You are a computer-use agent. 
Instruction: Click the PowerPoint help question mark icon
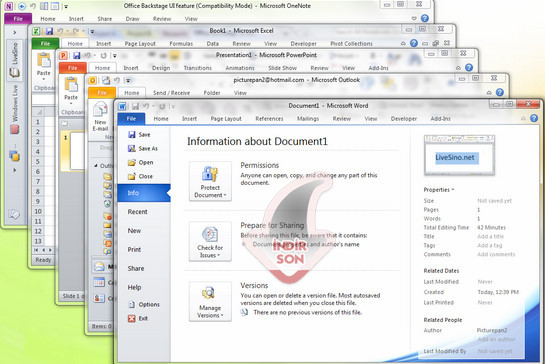[469, 67]
